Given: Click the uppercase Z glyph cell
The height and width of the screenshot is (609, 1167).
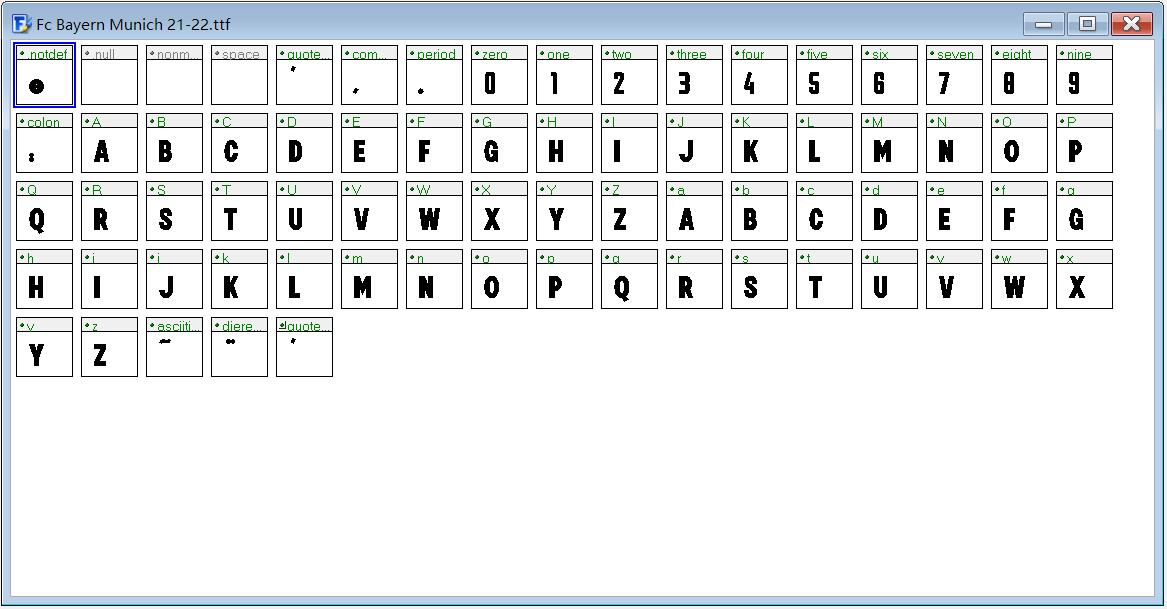Looking at the screenshot, I should pyautogui.click(x=630, y=211).
